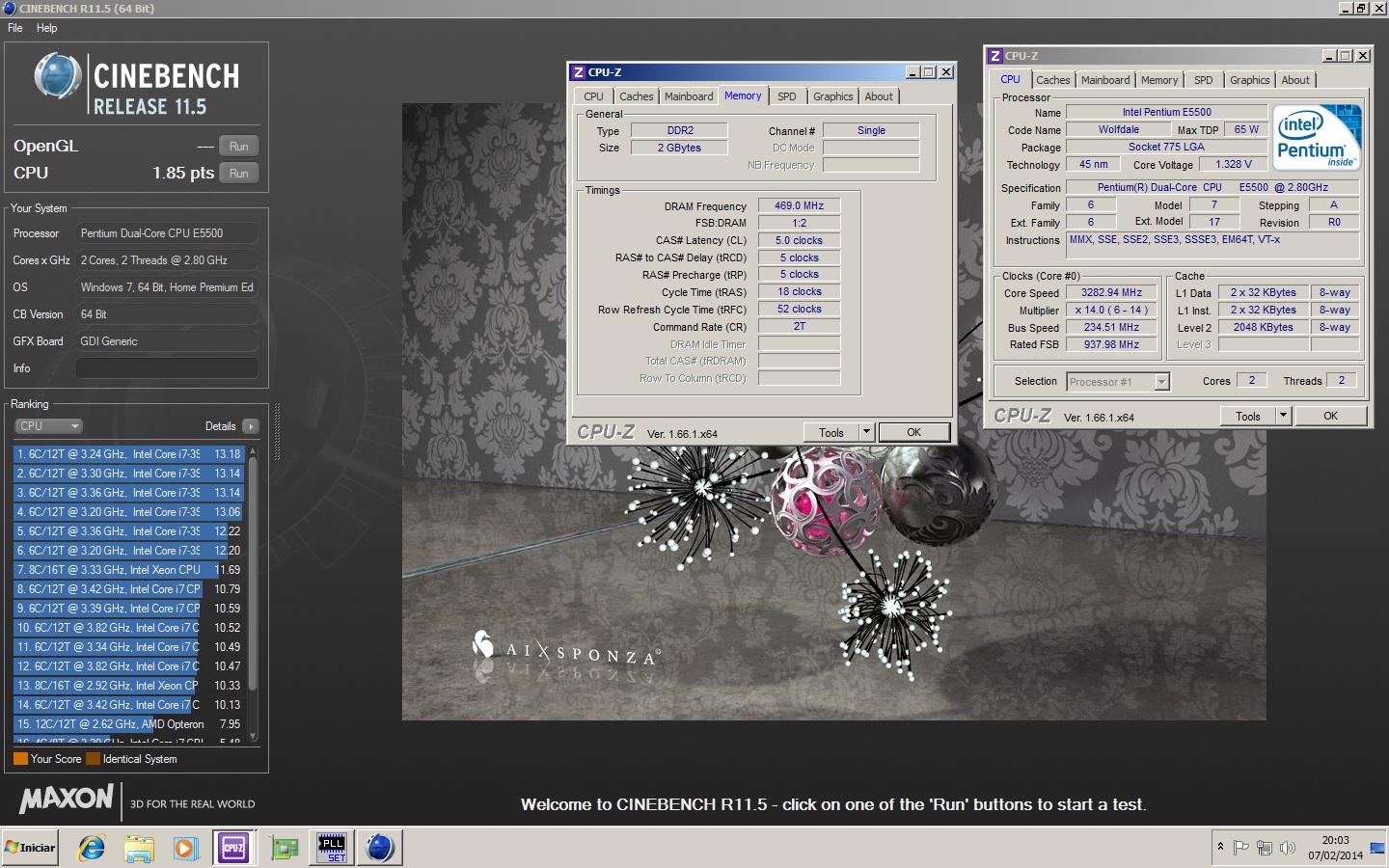
Task: Select SPD tab in right CPU-Z window
Action: [1204, 80]
